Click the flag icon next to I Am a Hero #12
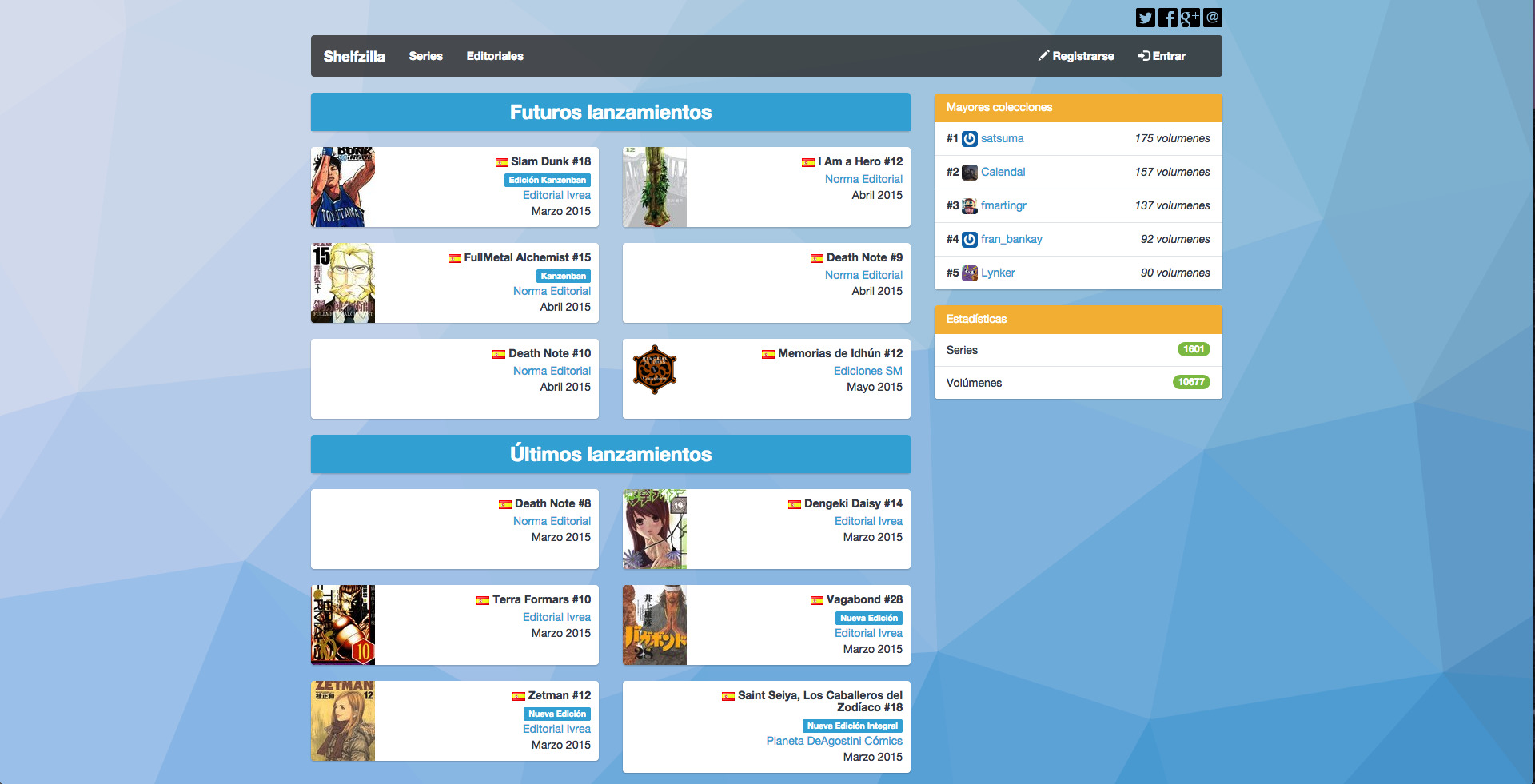Image resolution: width=1535 pixels, height=784 pixels. point(808,162)
